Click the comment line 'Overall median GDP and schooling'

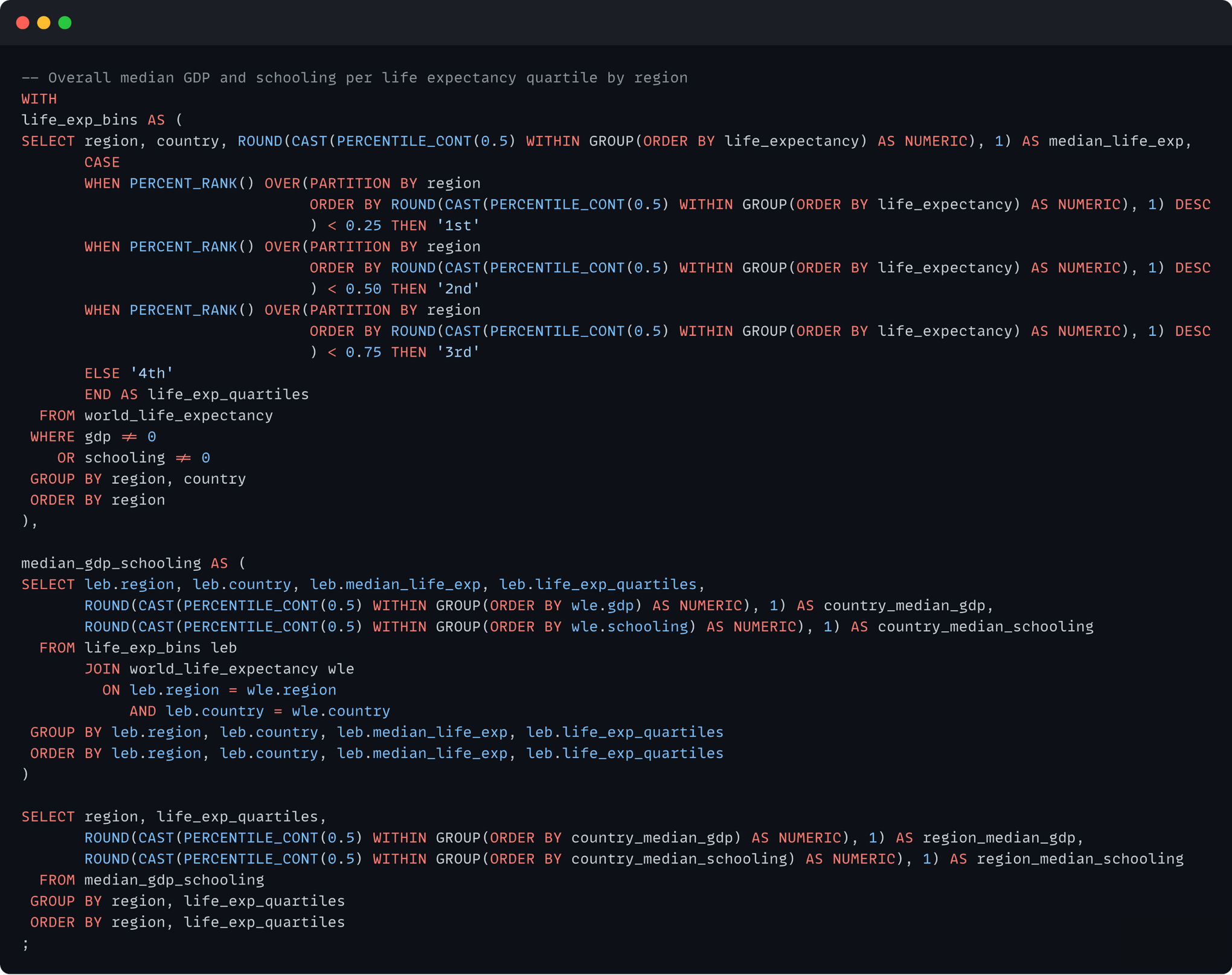355,78
